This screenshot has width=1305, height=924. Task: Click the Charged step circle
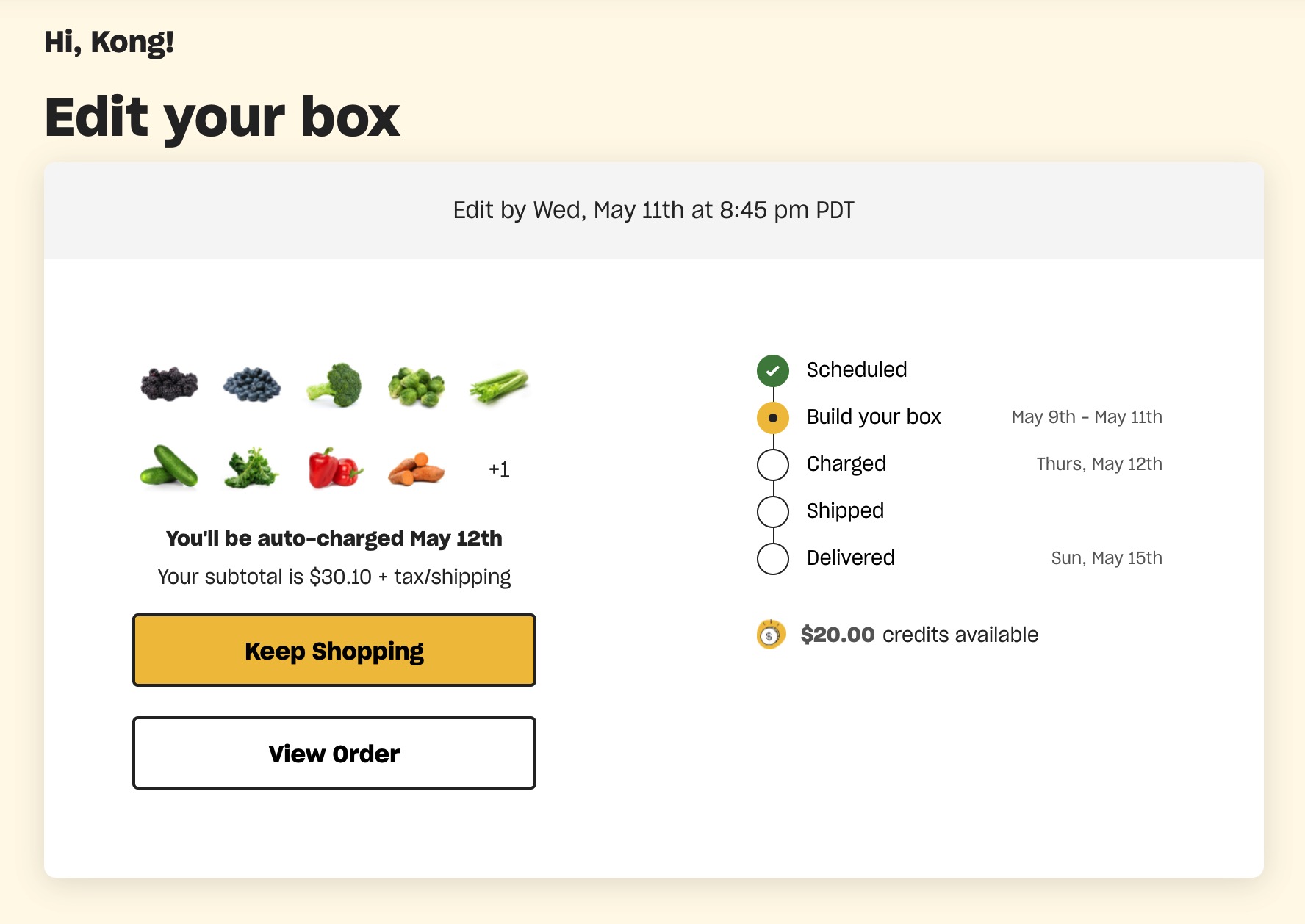click(773, 465)
